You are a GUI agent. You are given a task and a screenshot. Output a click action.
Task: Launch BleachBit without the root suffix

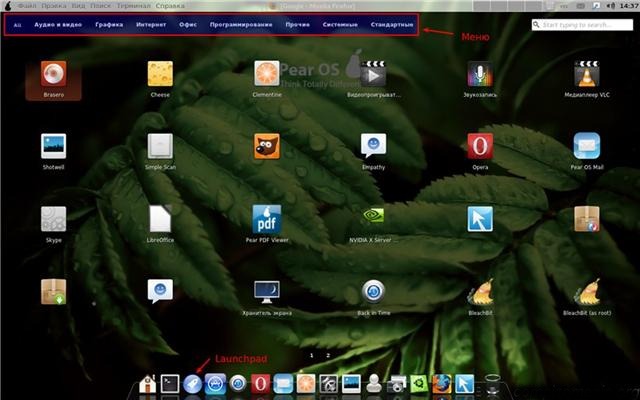[x=480, y=292]
